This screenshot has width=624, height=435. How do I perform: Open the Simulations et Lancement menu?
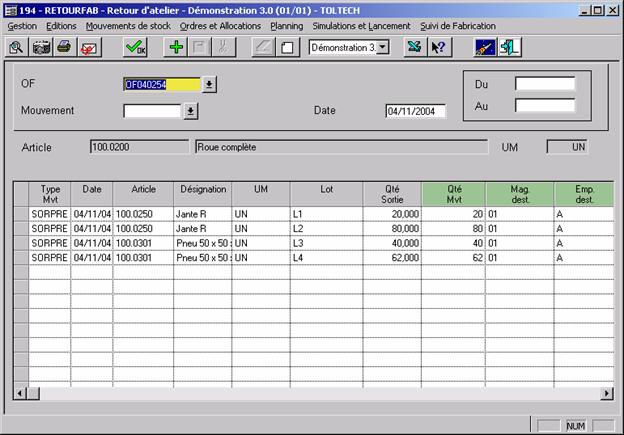[361, 26]
